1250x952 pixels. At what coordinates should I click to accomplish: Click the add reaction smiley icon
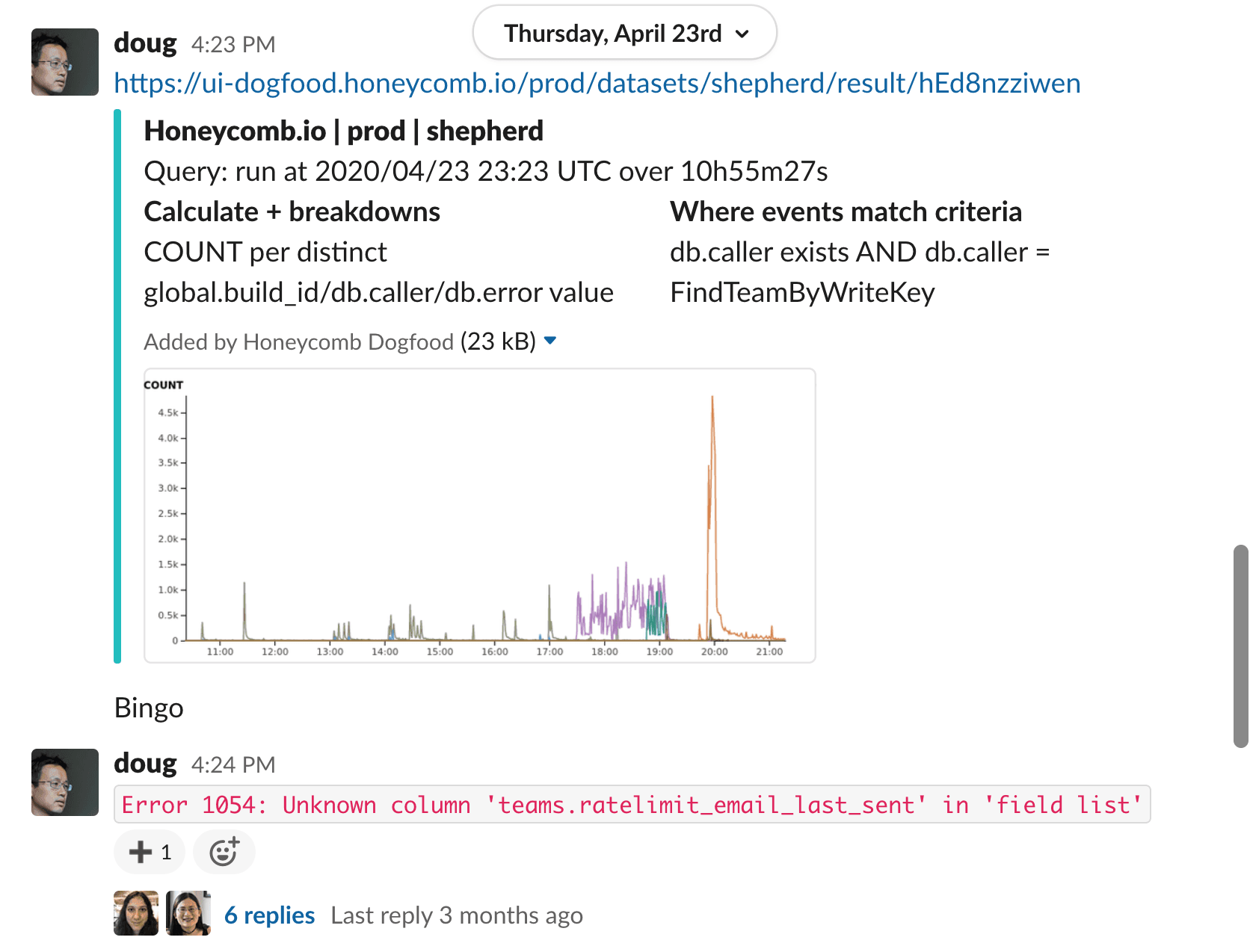pyautogui.click(x=224, y=852)
